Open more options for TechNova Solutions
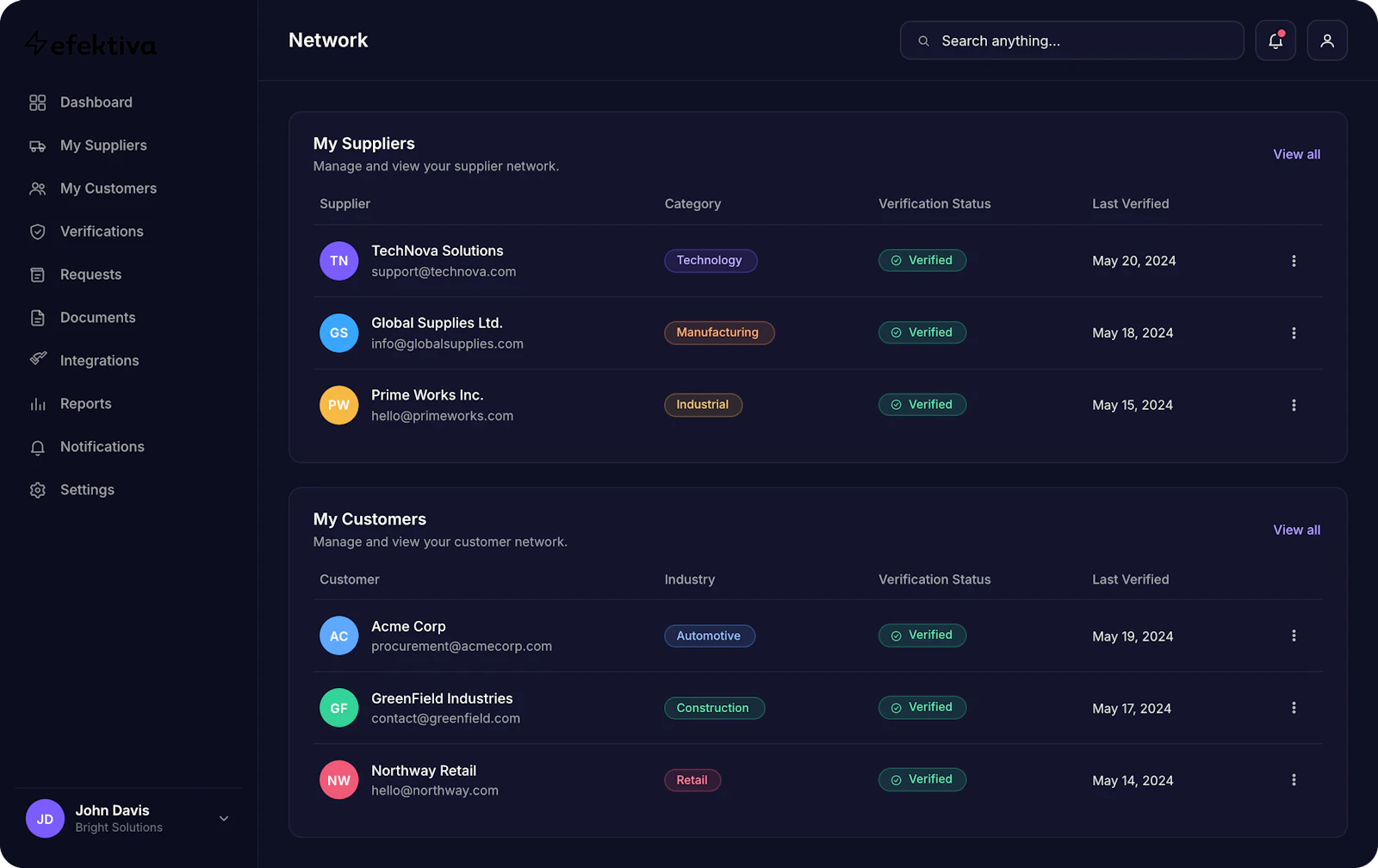Screen dimensions: 1378x868 [1294, 261]
